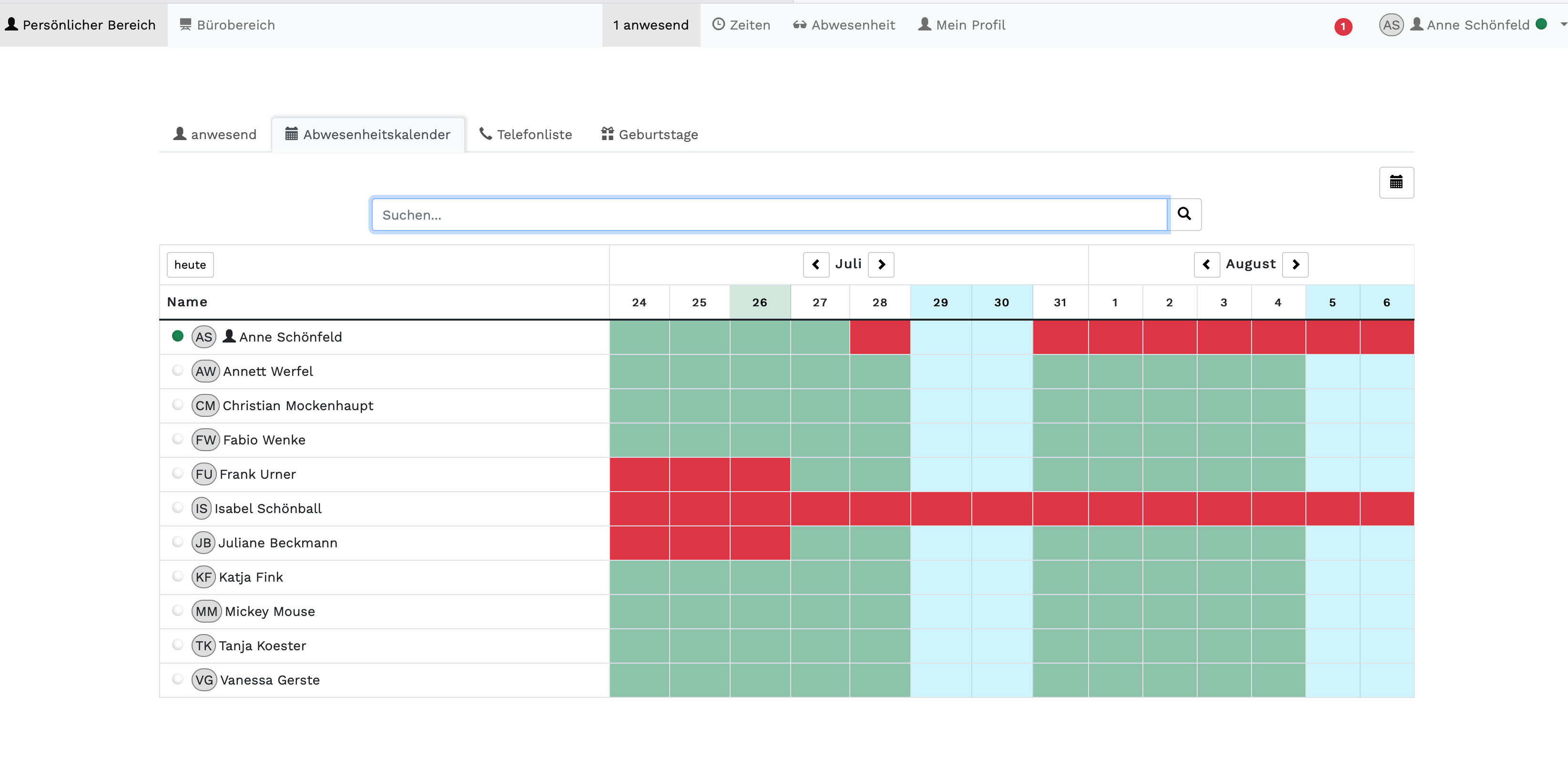Click Anne Schönfeld's green online dot in the list
Image resolution: width=1568 pixels, height=766 pixels.
[177, 336]
